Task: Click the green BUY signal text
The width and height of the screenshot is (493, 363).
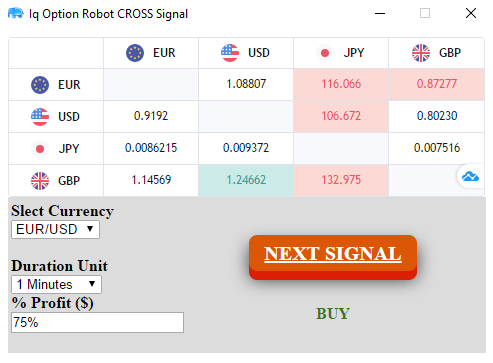Action: pyautogui.click(x=333, y=314)
